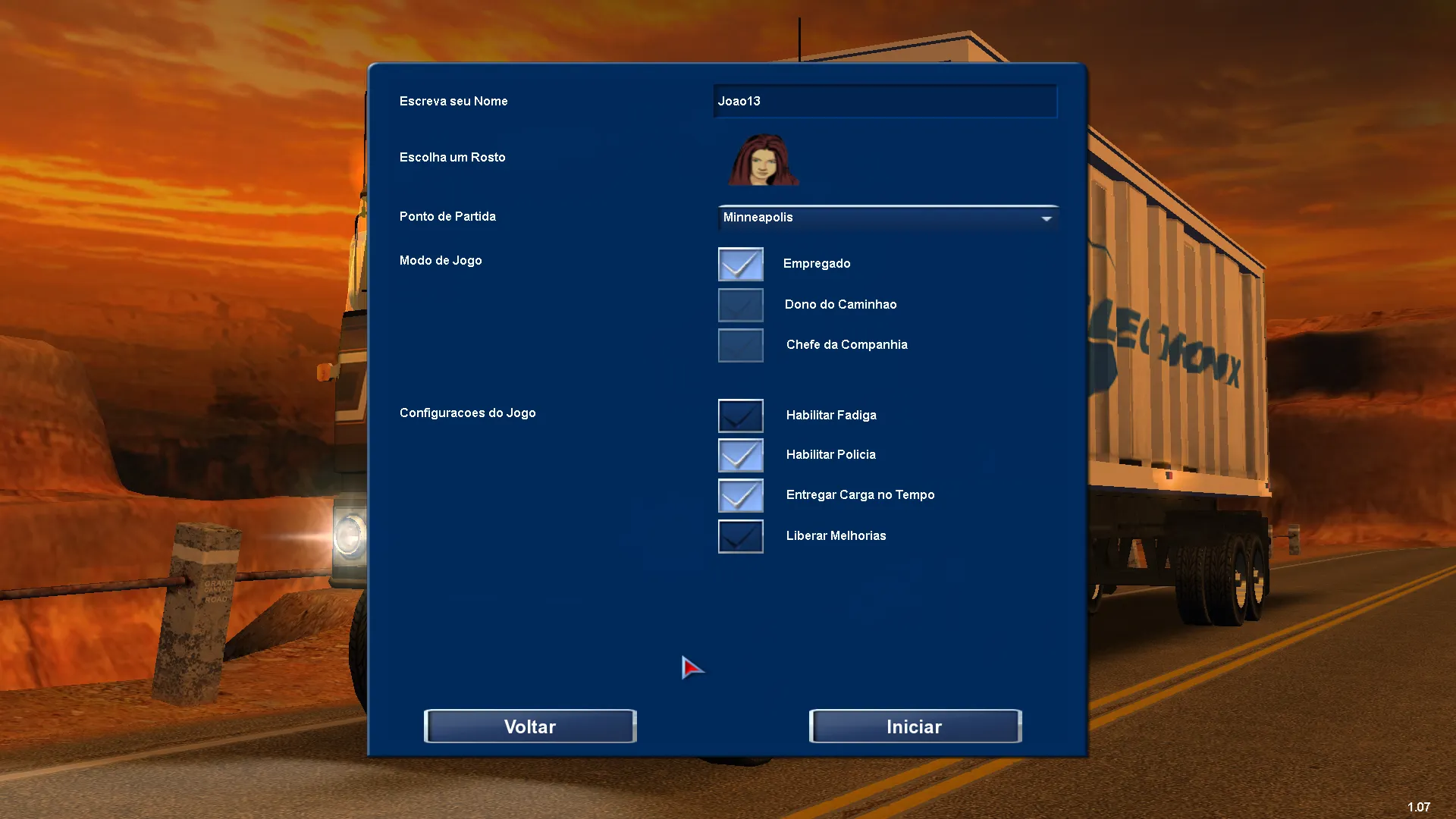Open the Ponto de Partida dropdown arrow

click(1046, 218)
